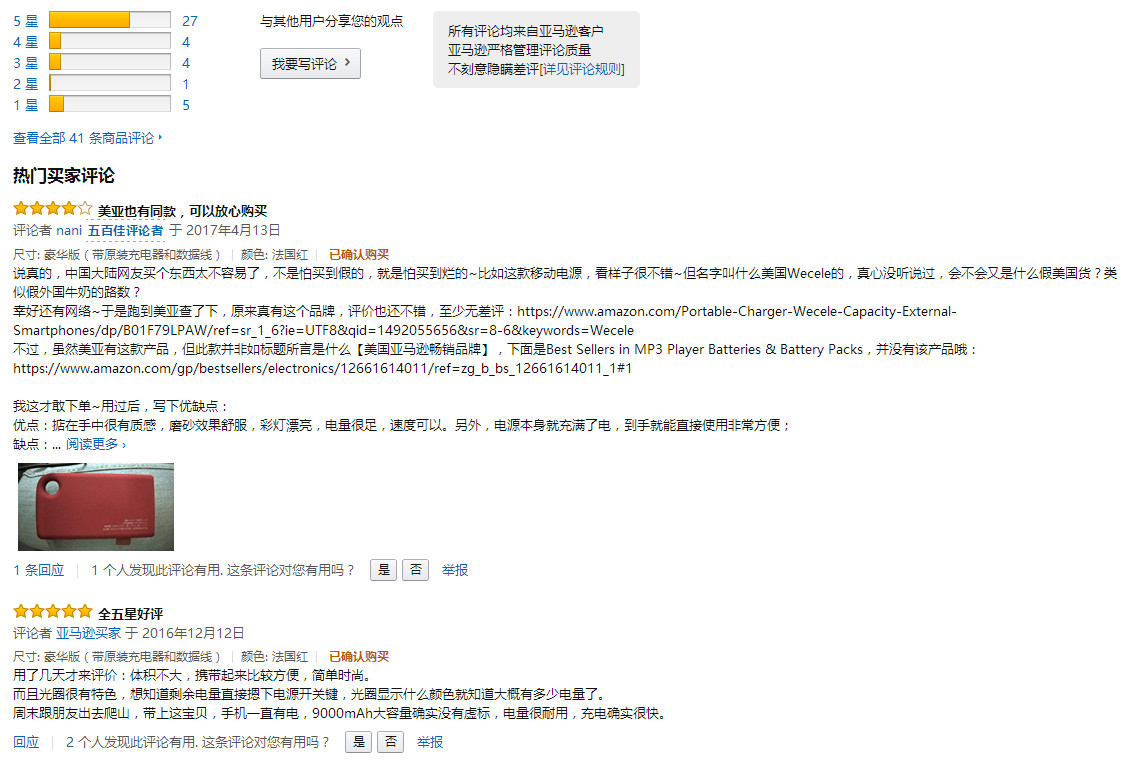Click the 我要写评论 button
Image resolution: width=1137 pixels, height=761 pixels.
click(310, 64)
